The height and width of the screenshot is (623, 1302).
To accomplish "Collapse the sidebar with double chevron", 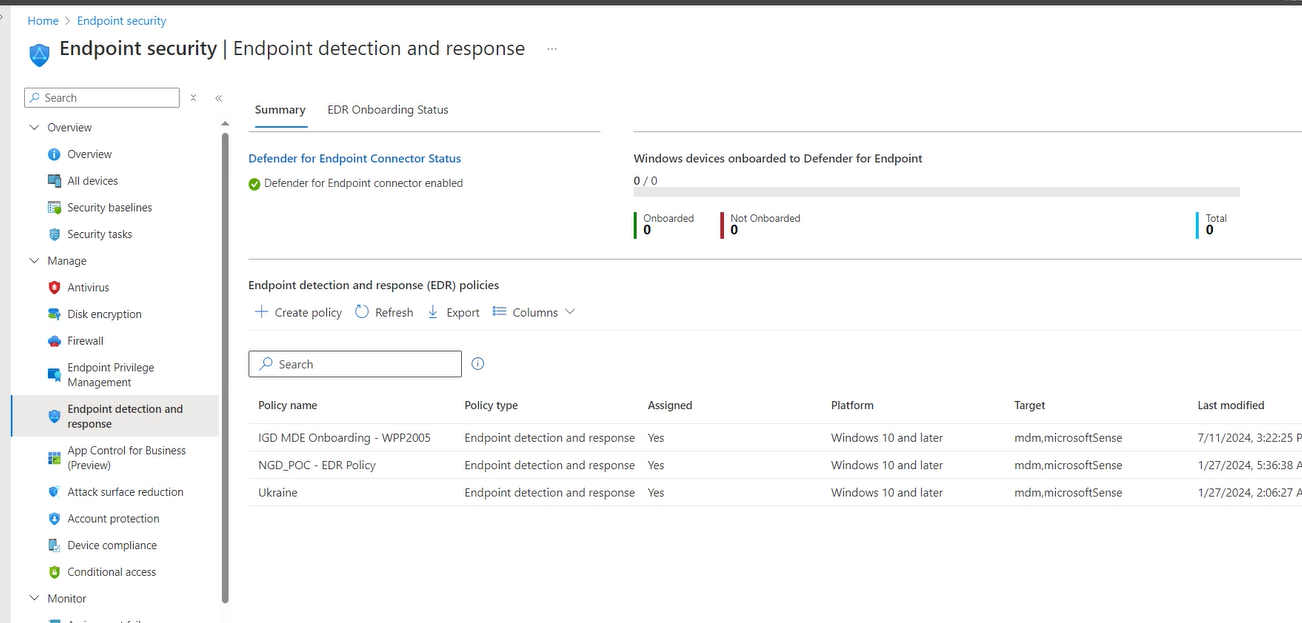I will 218,98.
